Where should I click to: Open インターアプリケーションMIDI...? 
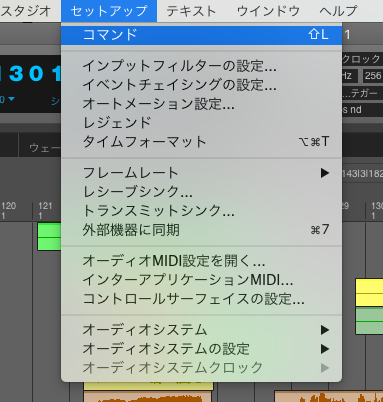pyautogui.click(x=201, y=280)
